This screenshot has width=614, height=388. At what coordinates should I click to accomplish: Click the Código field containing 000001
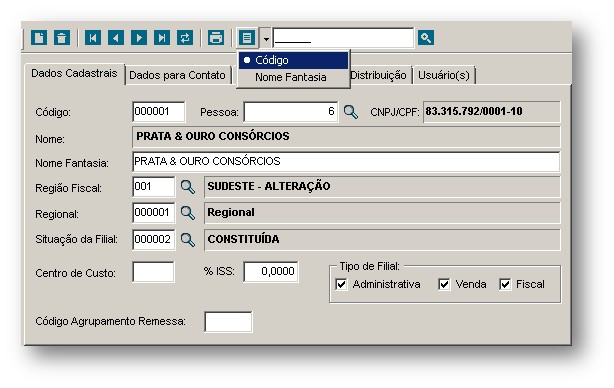[x=159, y=112]
